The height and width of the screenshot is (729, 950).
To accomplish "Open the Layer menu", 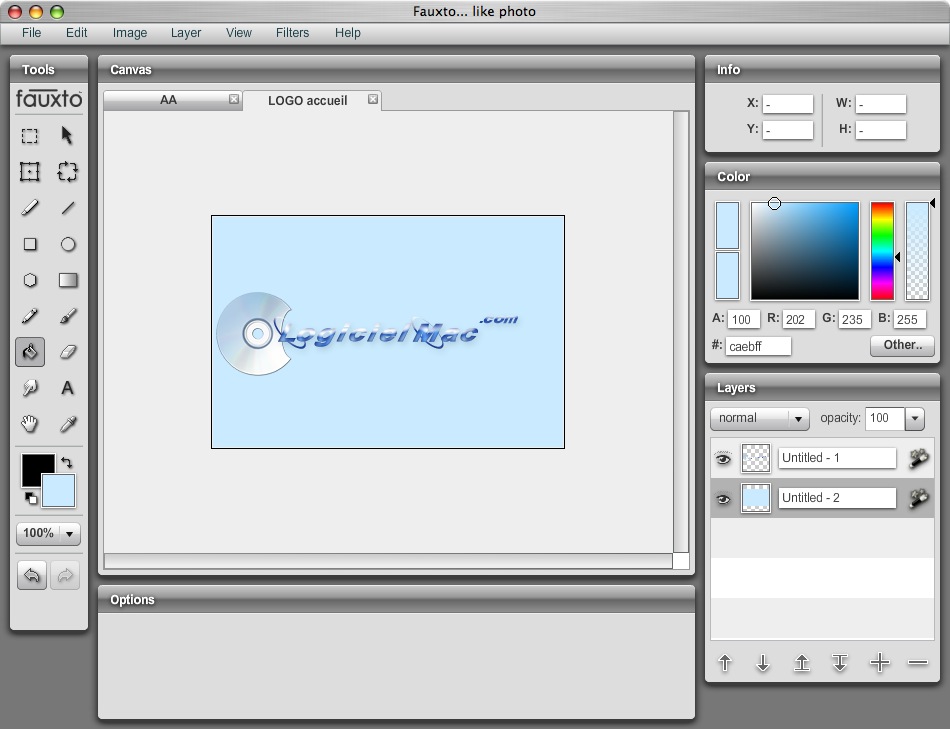I will pos(185,33).
